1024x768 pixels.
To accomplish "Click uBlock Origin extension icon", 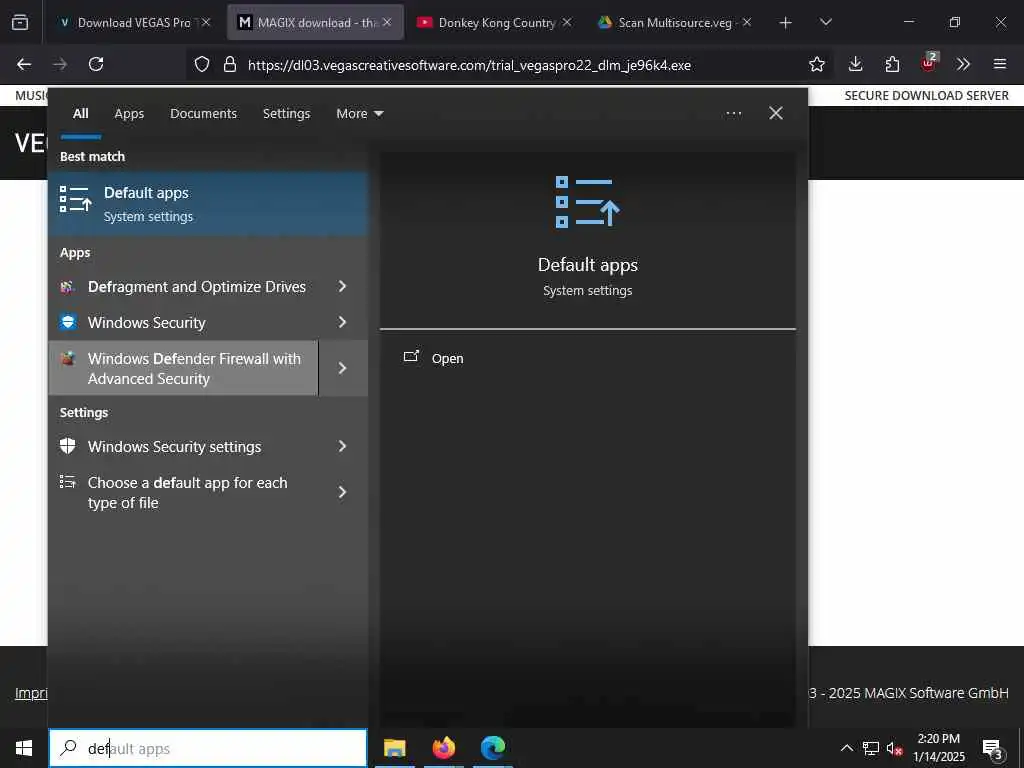I will tap(928, 63).
